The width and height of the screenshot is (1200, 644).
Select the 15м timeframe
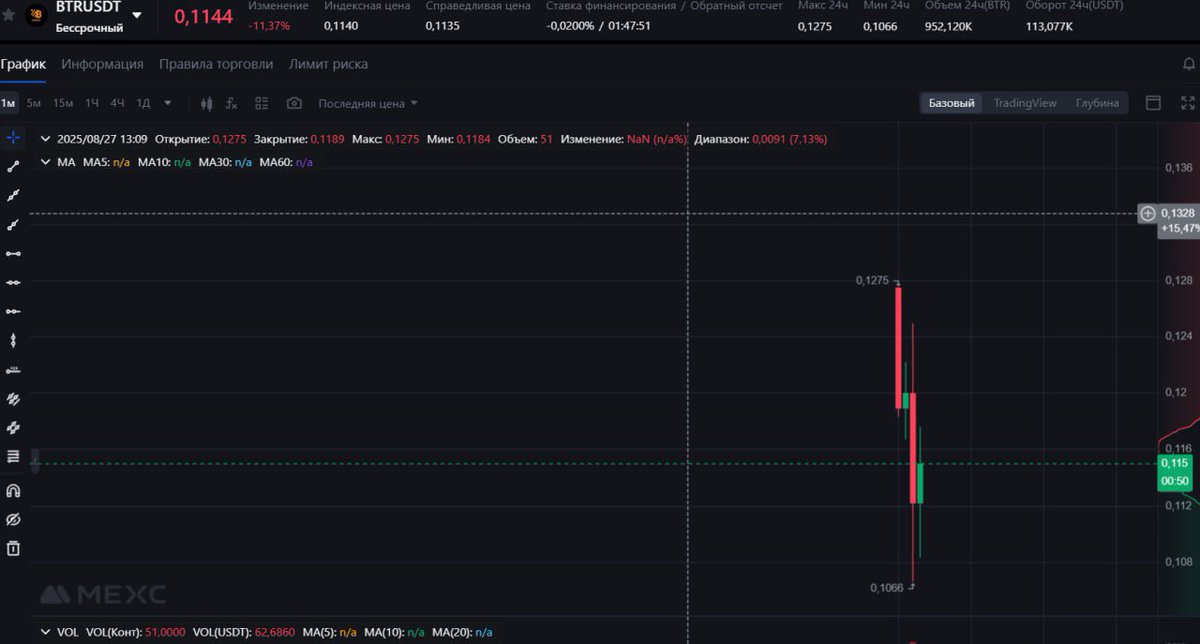pyautogui.click(x=62, y=102)
